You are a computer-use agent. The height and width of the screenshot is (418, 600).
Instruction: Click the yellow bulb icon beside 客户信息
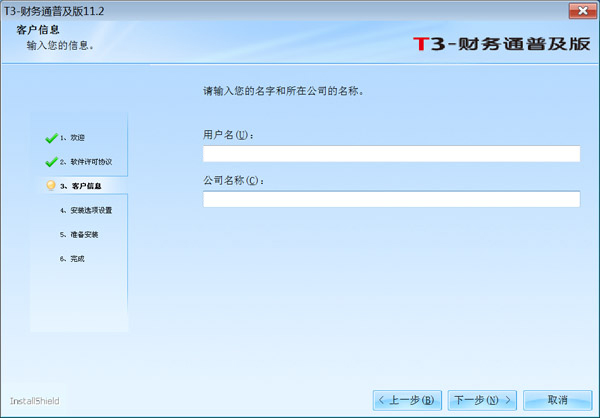click(50, 185)
